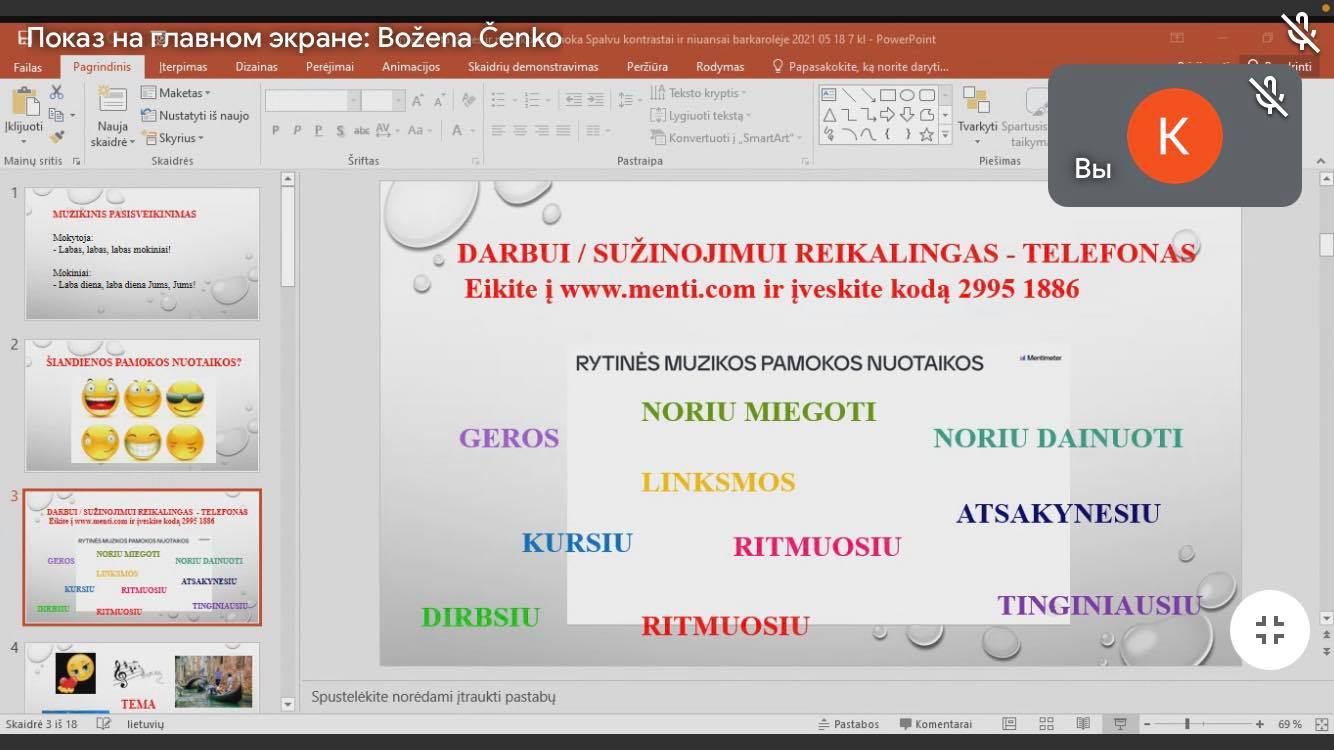Switch to the Animacijos ribbon tab
The image size is (1334, 750).
click(411, 67)
